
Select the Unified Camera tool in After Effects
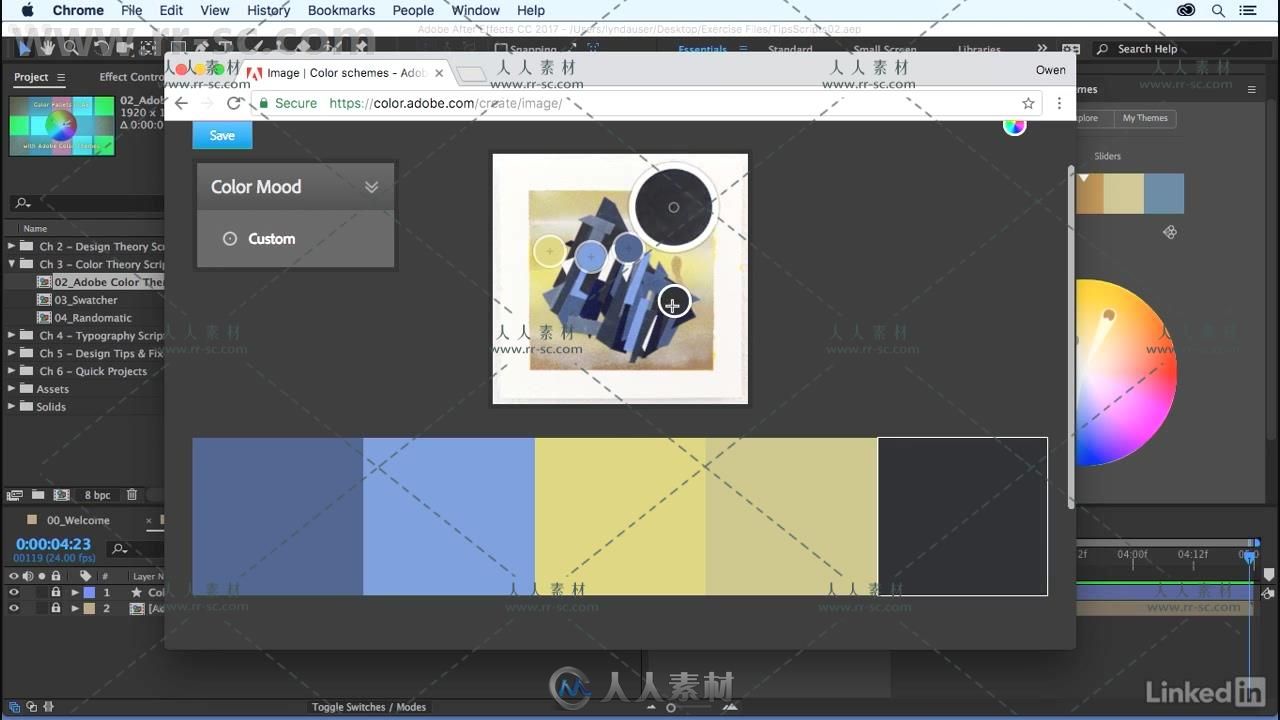pyautogui.click(x=124, y=48)
